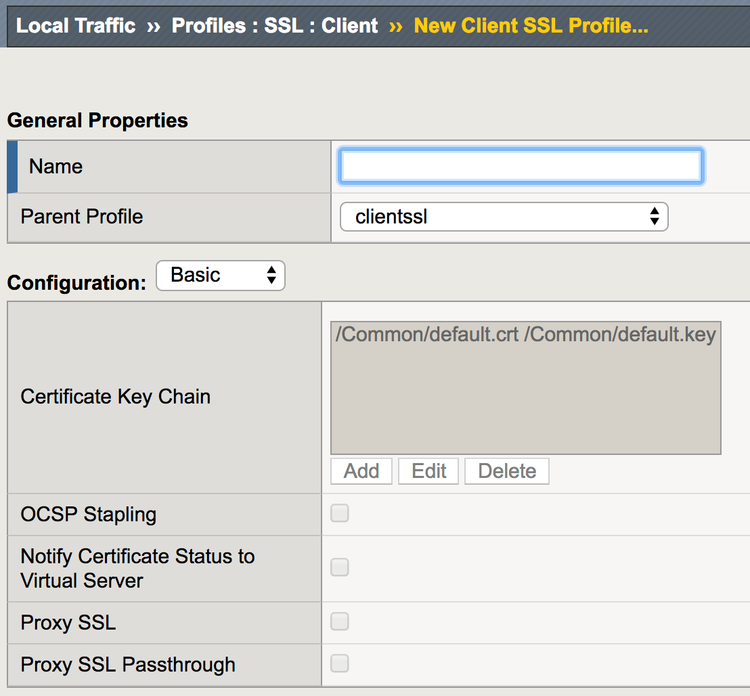Expand the Configuration Basic dropdown

221,276
